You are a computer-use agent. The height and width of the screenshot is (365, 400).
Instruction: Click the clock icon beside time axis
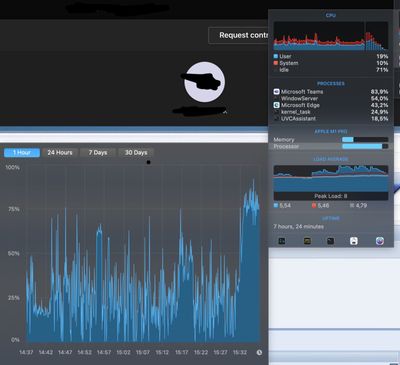coord(259,352)
